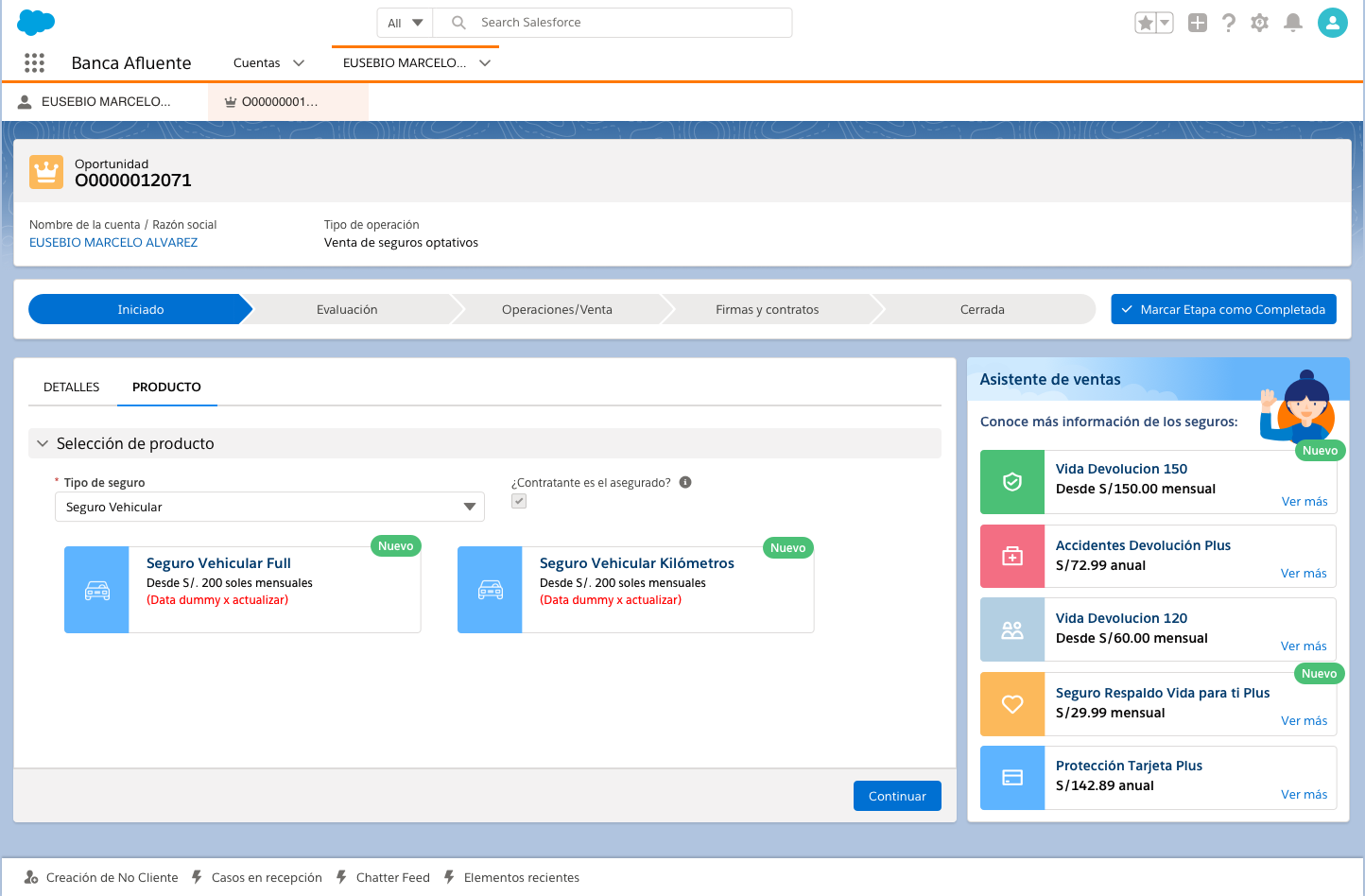Image resolution: width=1365 pixels, height=896 pixels.
Task: Open the App Launcher dots grid
Action: [35, 62]
